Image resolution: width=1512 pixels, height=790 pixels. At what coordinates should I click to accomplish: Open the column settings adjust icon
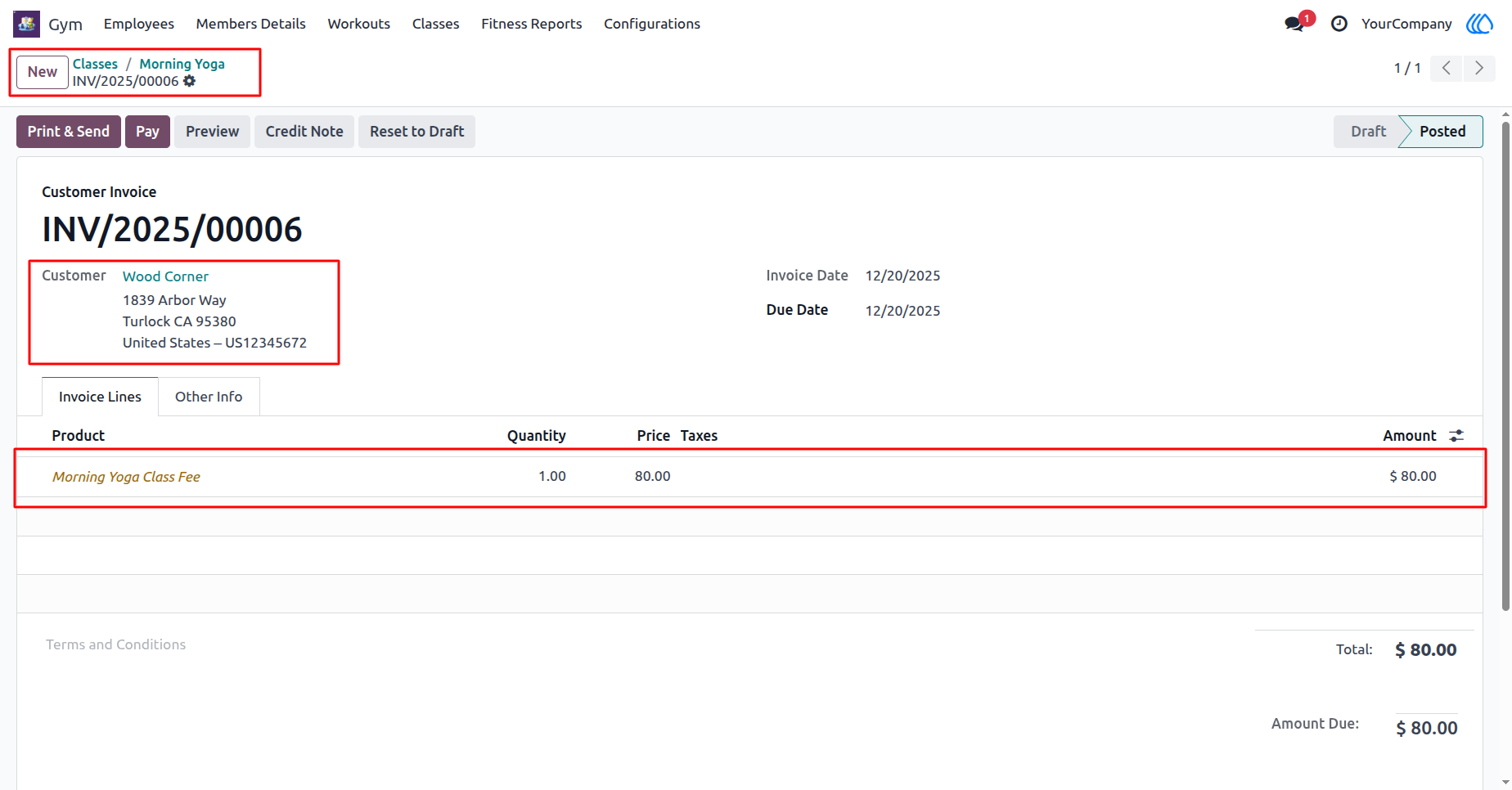click(1456, 436)
